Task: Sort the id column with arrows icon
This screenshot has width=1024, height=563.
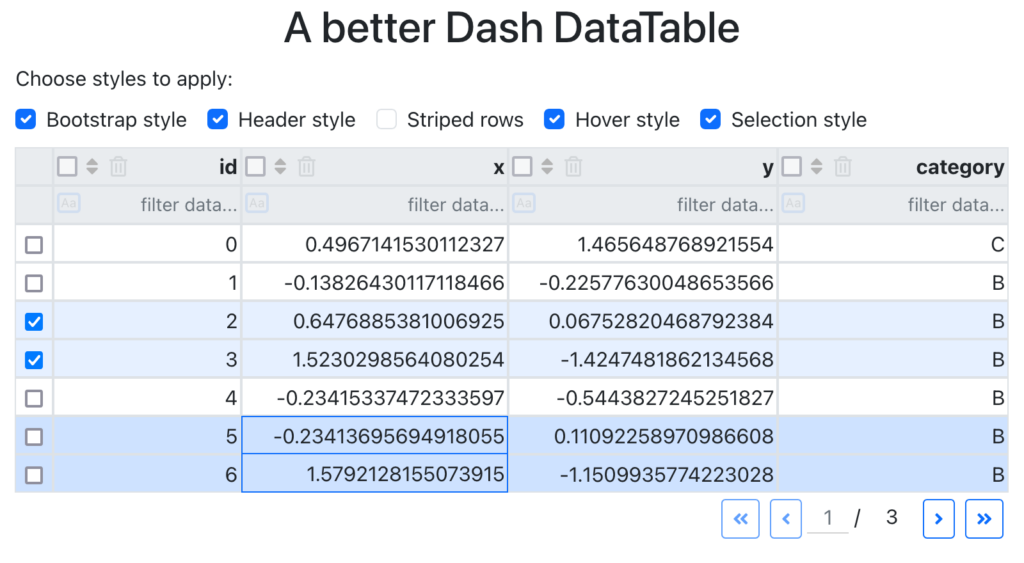Action: click(92, 167)
